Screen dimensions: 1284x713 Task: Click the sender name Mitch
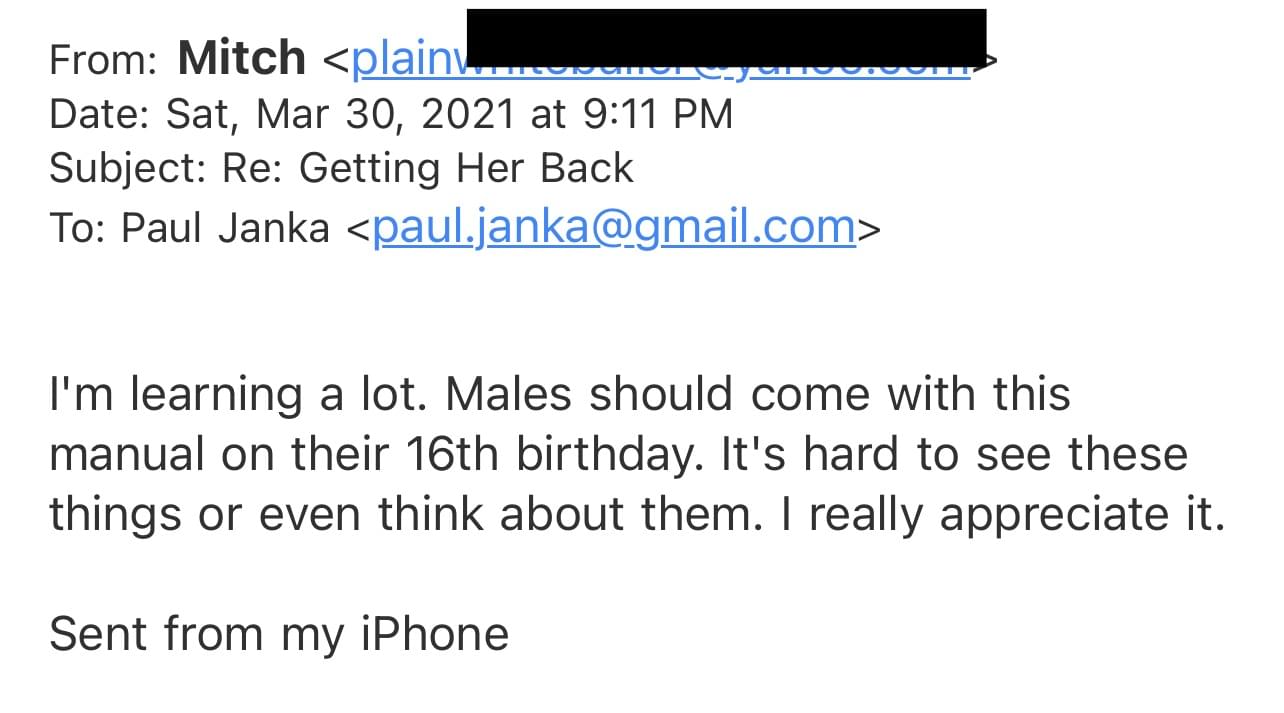[241, 58]
